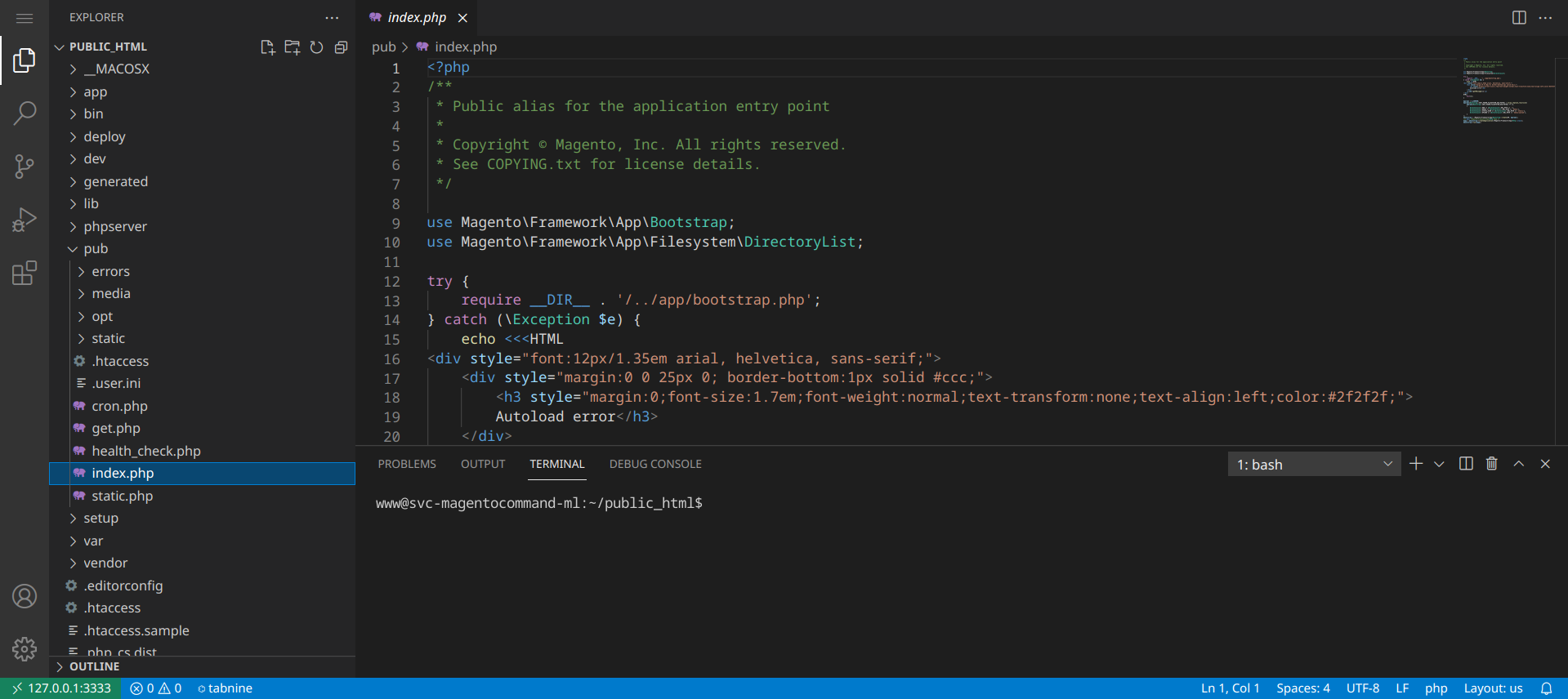Viewport: 1568px width, 699px height.
Task: Click the 'Spaces: 4' indentation setting
Action: click(1302, 688)
